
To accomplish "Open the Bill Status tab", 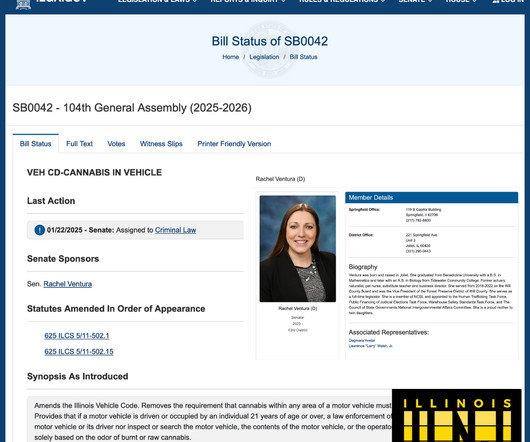I will [x=35, y=144].
